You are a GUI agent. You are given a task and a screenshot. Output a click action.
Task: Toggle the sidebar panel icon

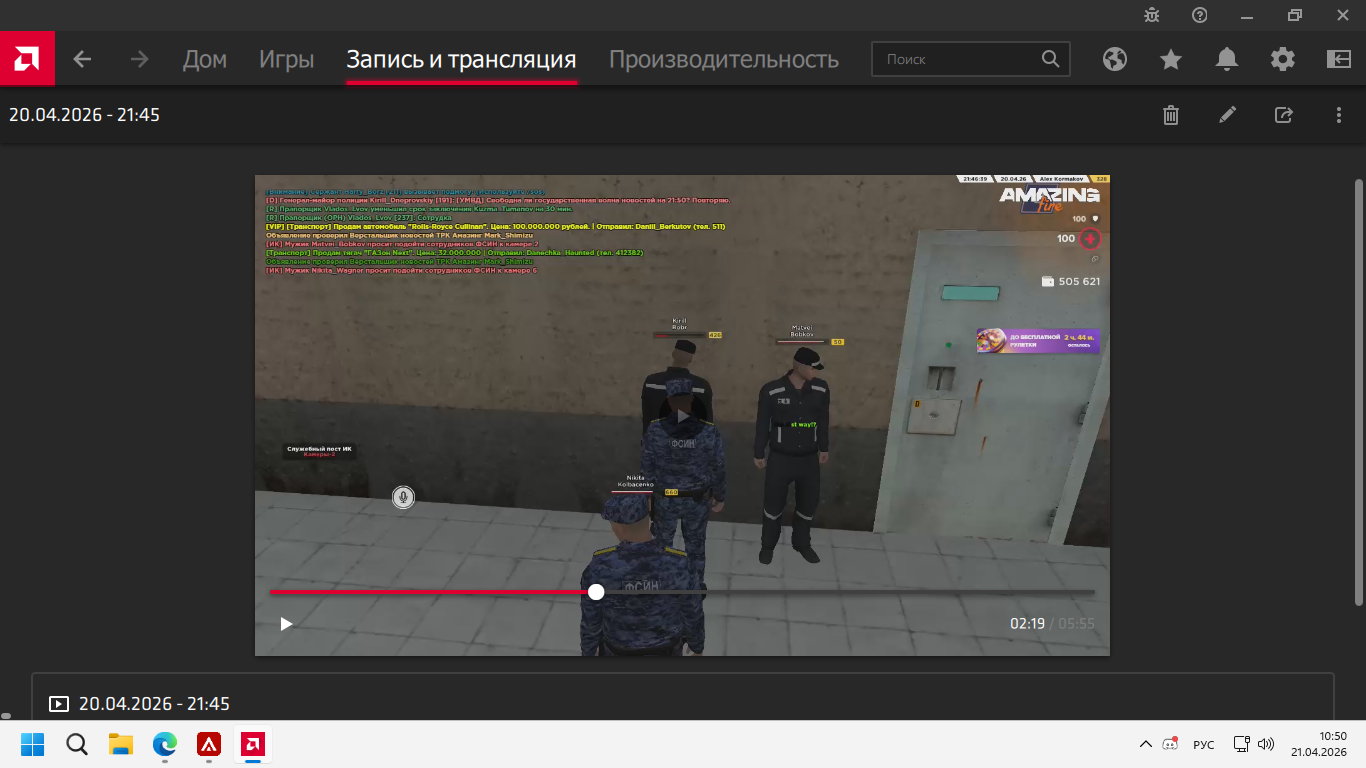(1339, 59)
